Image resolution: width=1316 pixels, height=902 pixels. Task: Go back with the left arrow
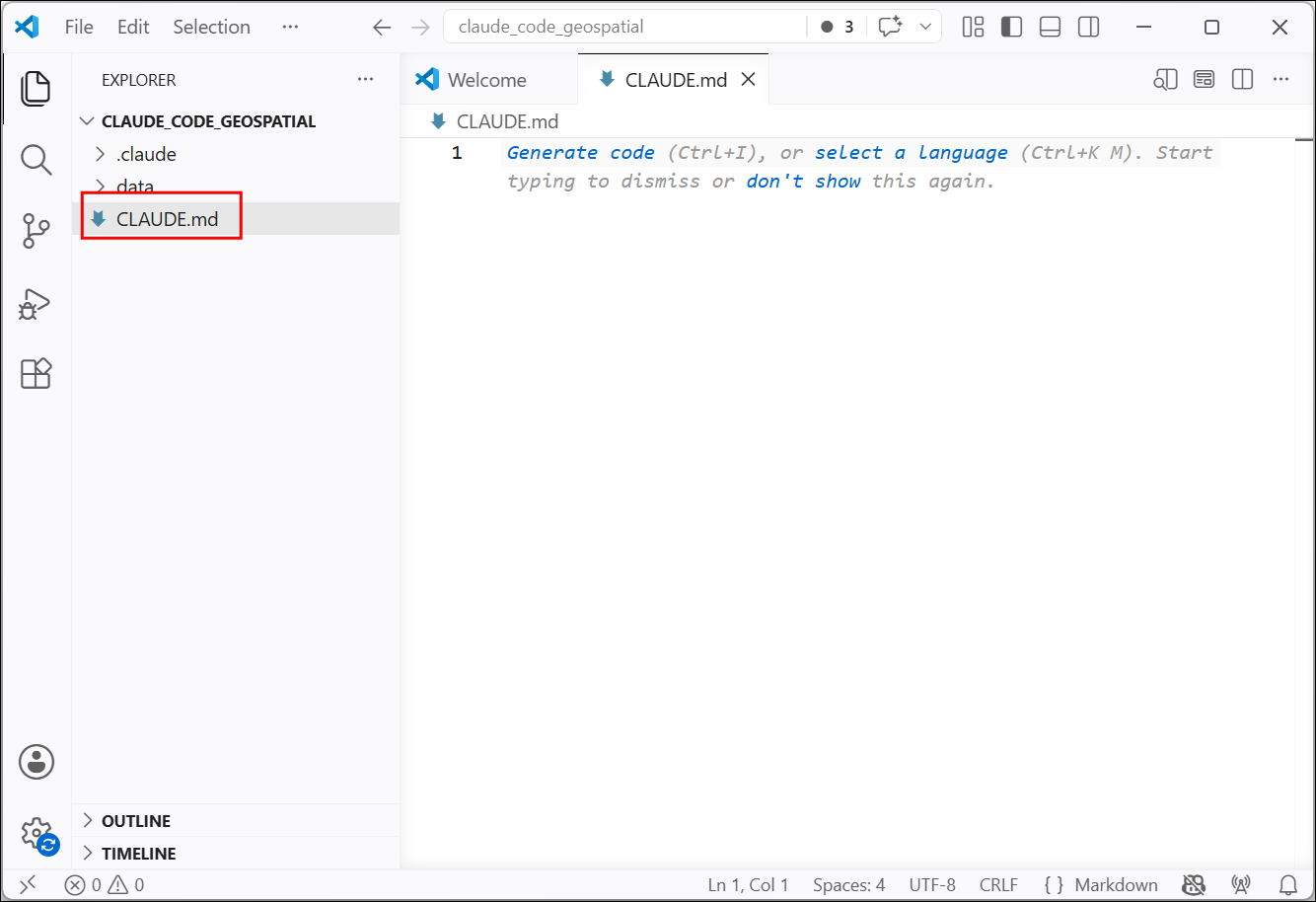(382, 28)
